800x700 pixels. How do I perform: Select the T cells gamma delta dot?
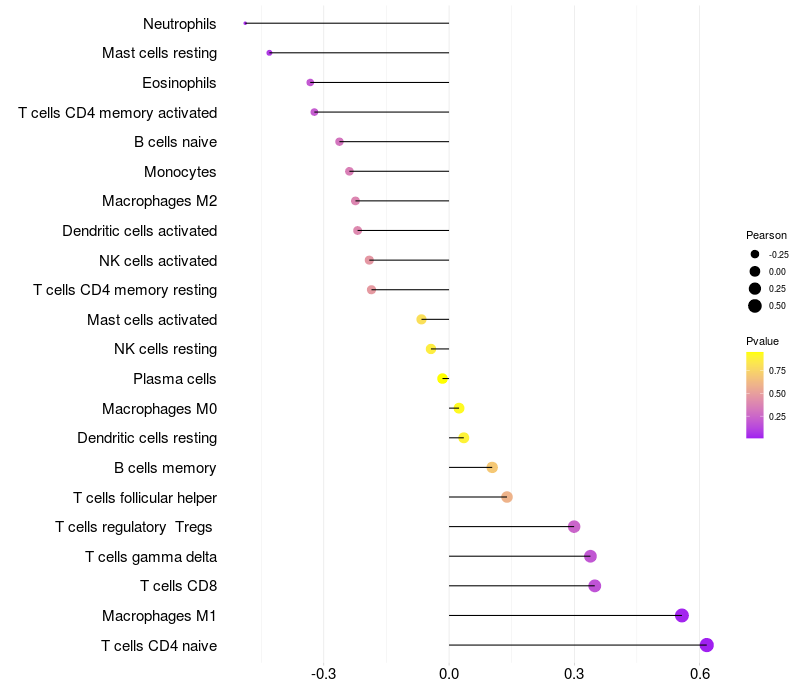click(x=590, y=556)
